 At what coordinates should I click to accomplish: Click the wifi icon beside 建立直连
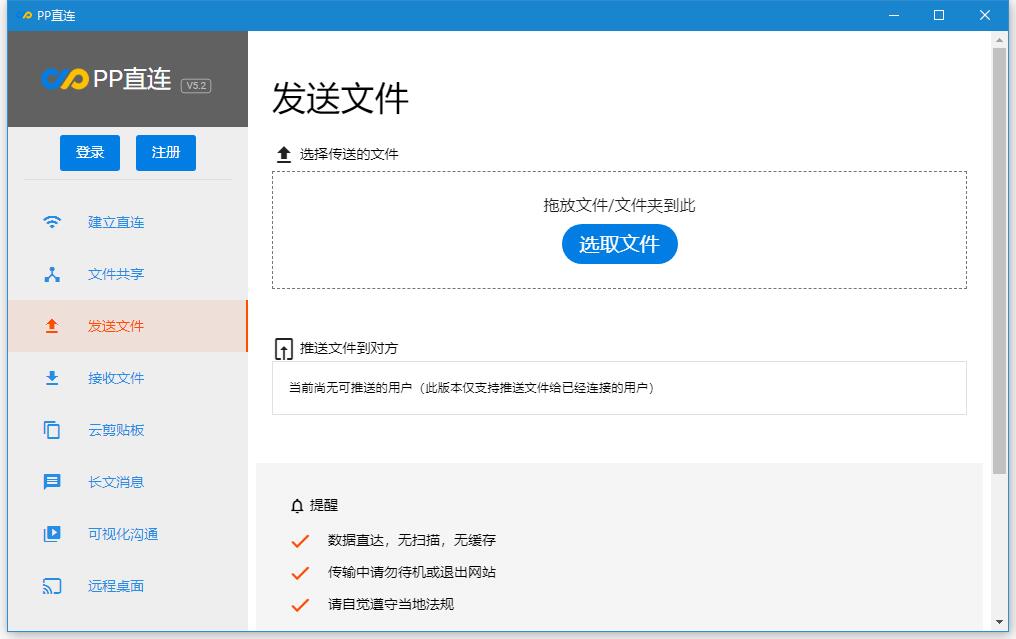[x=52, y=222]
